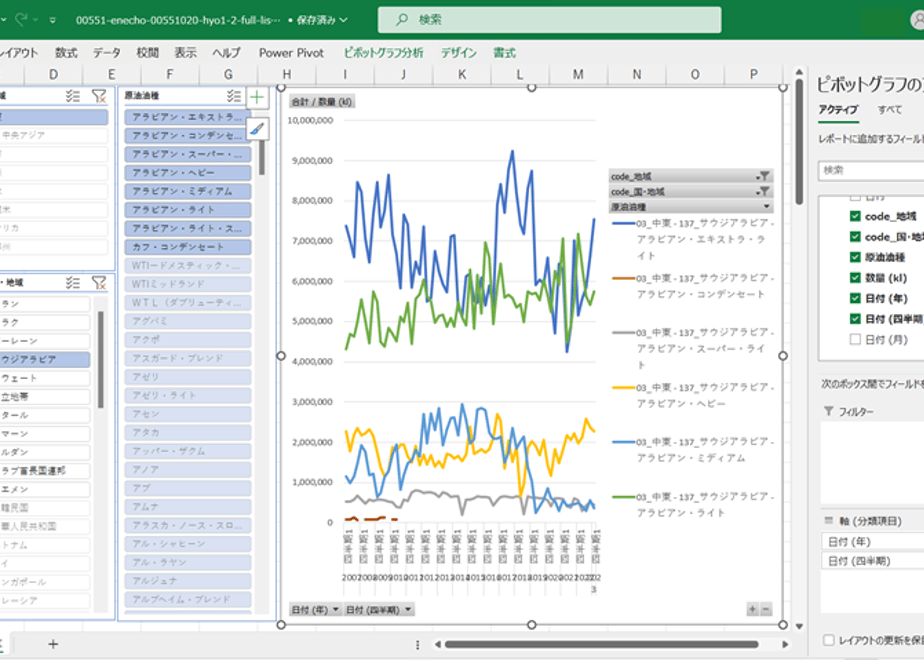This screenshot has height=660, width=924.
Task: Switch to the ピボットグラフ分析 tab
Action: (x=384, y=53)
